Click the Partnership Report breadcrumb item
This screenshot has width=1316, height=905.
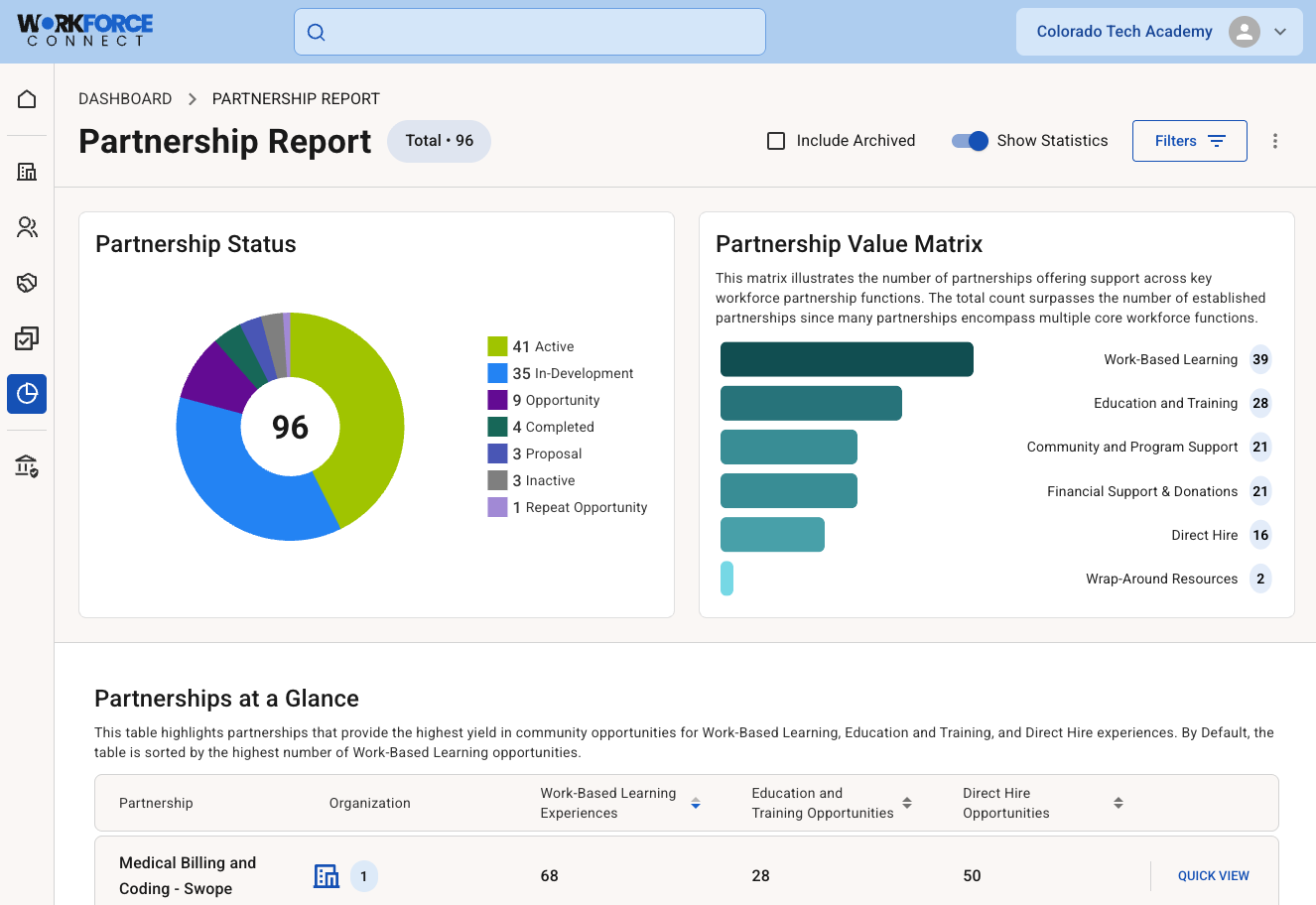[x=296, y=99]
